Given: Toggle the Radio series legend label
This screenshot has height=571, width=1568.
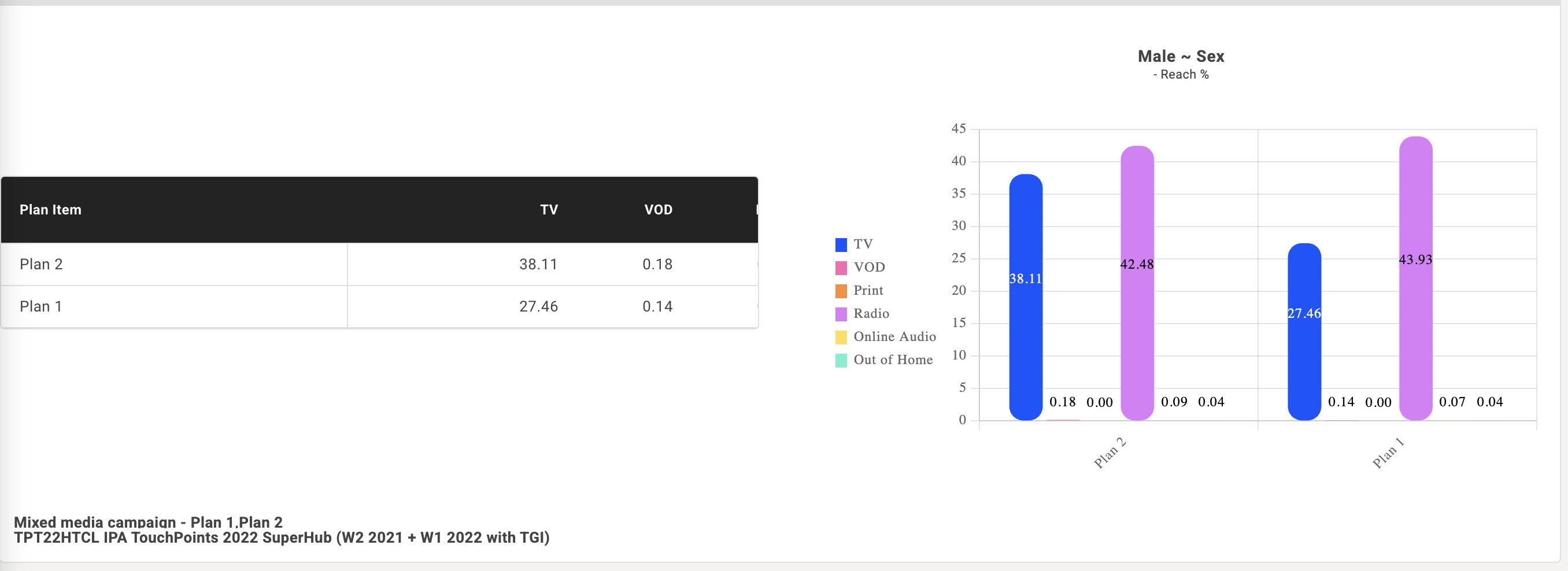Looking at the screenshot, I should 871,313.
